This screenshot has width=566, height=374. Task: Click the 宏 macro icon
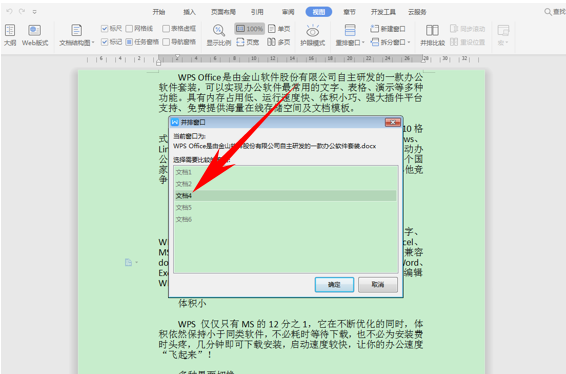pyautogui.click(x=503, y=30)
